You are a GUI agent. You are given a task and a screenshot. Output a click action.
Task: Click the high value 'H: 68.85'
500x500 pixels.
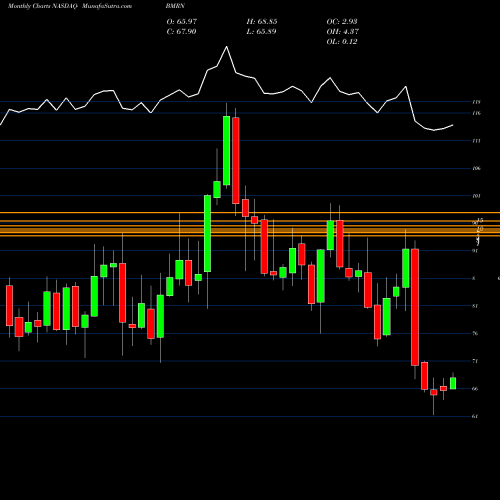[x=262, y=22]
